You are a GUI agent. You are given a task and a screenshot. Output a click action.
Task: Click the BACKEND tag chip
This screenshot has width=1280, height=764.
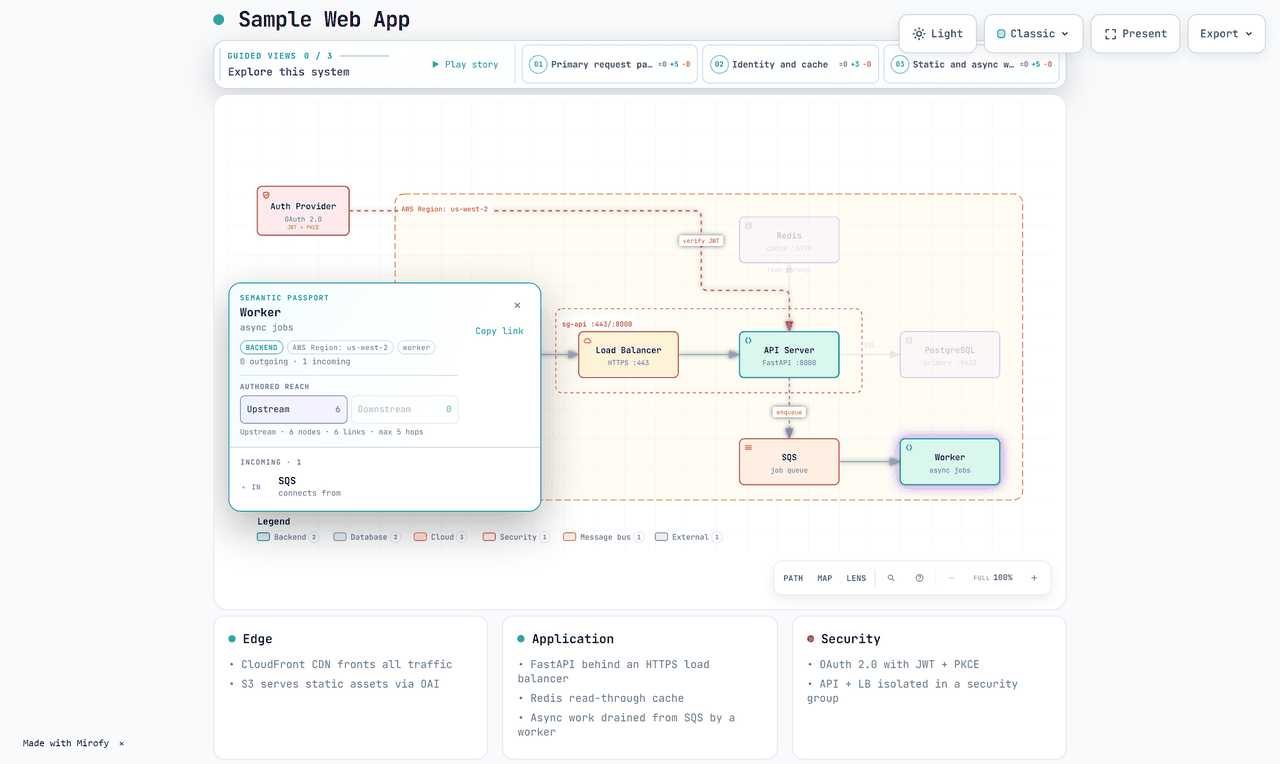(x=262, y=348)
